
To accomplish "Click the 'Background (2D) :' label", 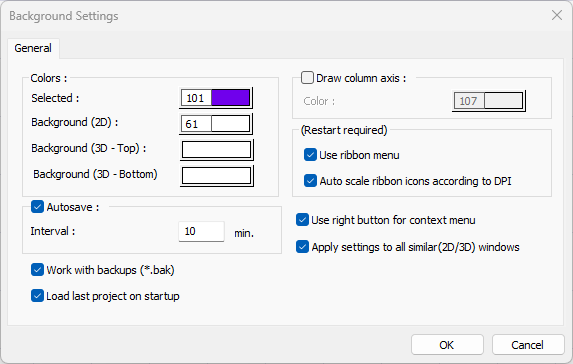I will (75, 122).
